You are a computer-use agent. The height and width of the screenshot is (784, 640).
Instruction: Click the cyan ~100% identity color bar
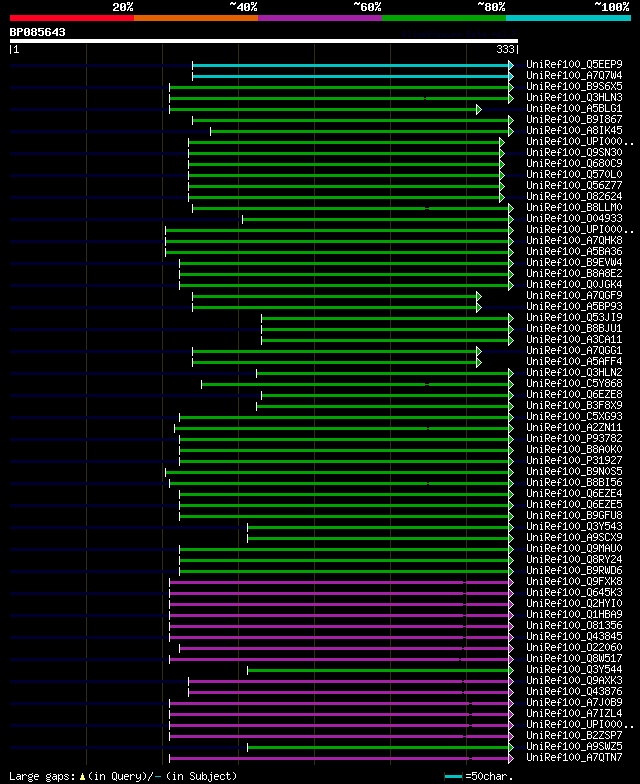click(x=568, y=18)
